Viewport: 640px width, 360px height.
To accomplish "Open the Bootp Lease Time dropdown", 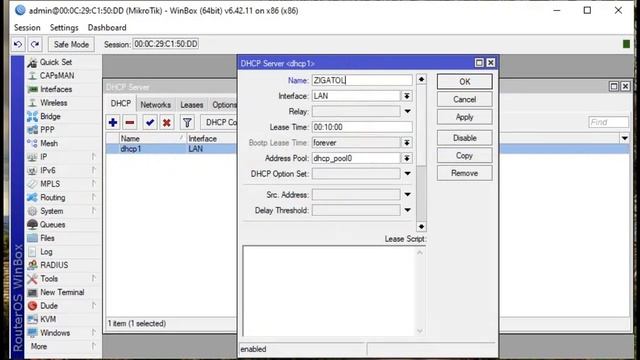I will [x=407, y=142].
